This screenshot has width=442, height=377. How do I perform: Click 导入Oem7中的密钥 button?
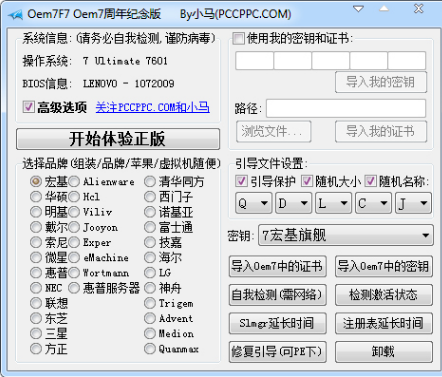(x=384, y=266)
